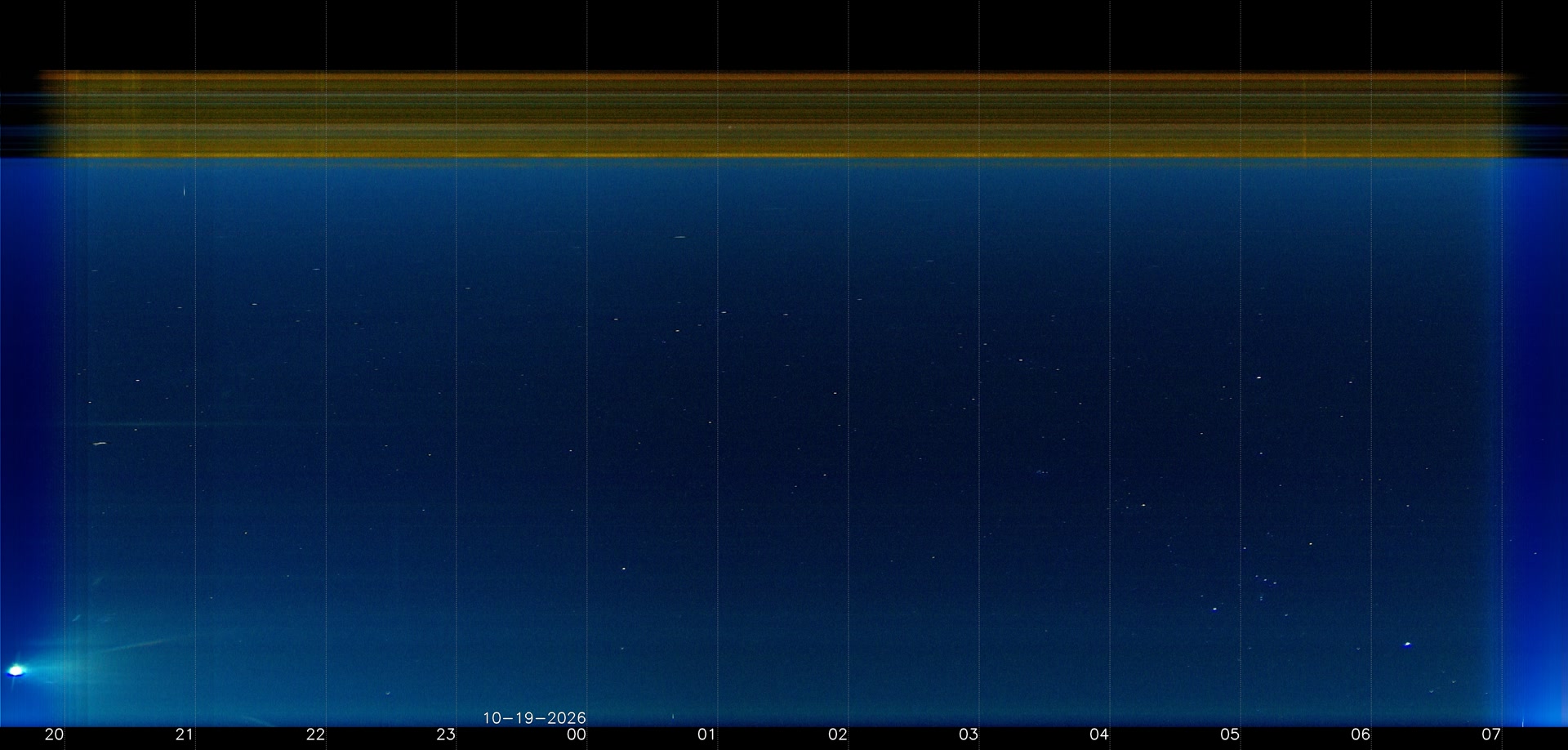Image resolution: width=1568 pixels, height=750 pixels.
Task: Click the 10-19-2026 date label
Action: tap(534, 718)
